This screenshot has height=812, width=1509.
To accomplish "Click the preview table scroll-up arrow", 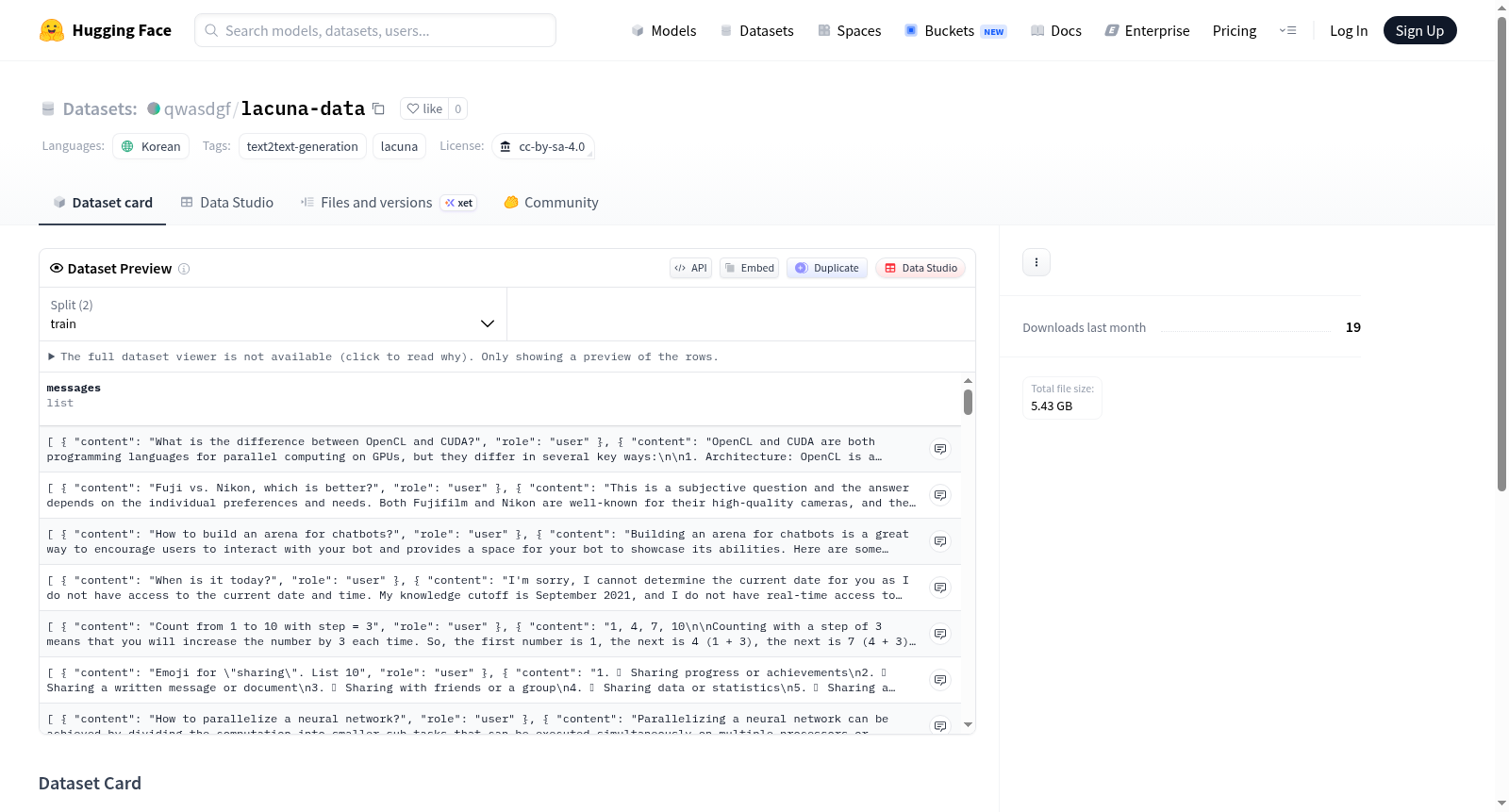I will pos(968,381).
